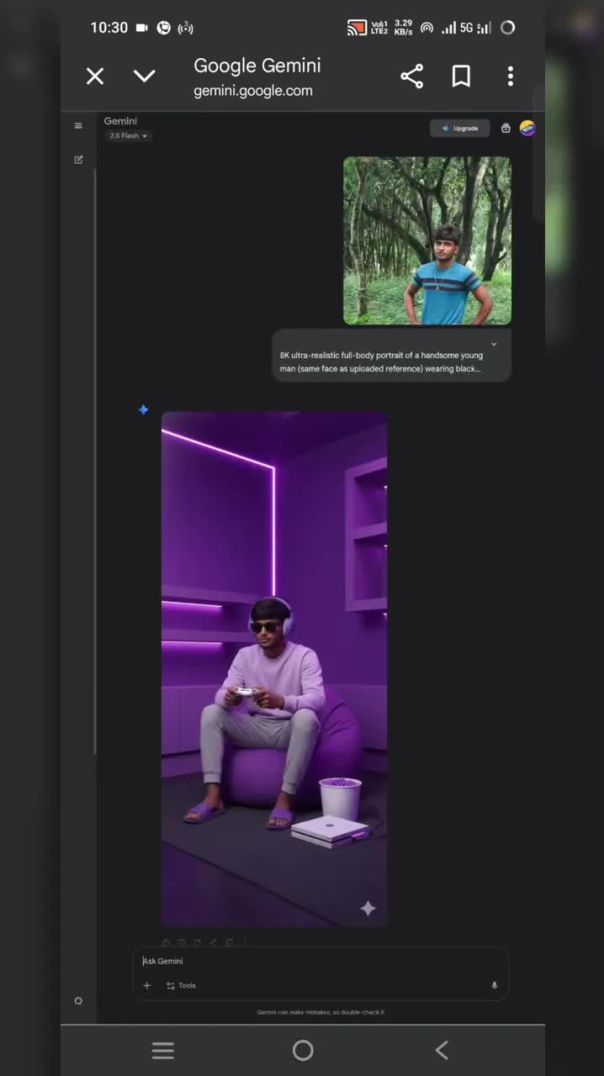Expand the down-chevron next to the page title

[144, 76]
